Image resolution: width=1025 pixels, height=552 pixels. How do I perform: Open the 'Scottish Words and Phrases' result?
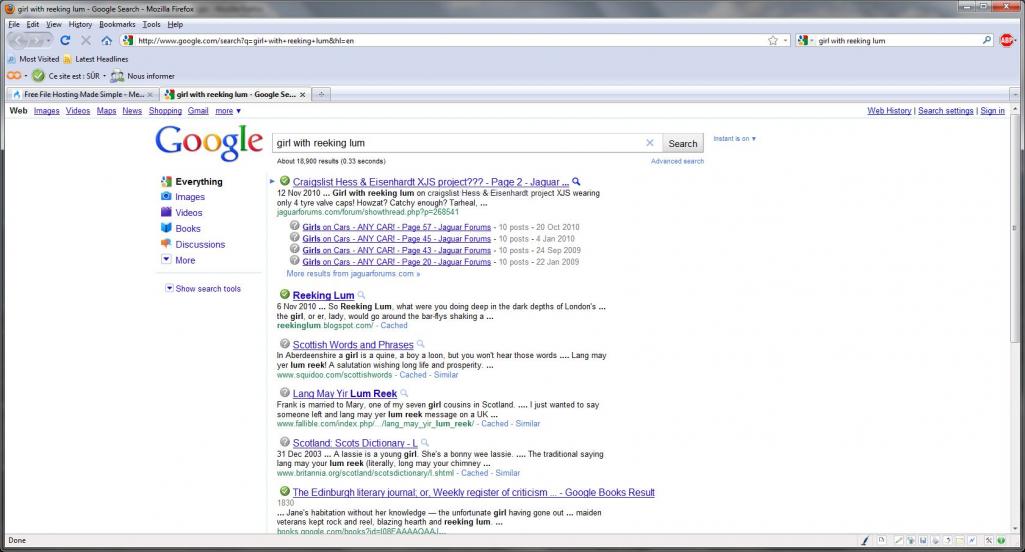click(x=353, y=345)
